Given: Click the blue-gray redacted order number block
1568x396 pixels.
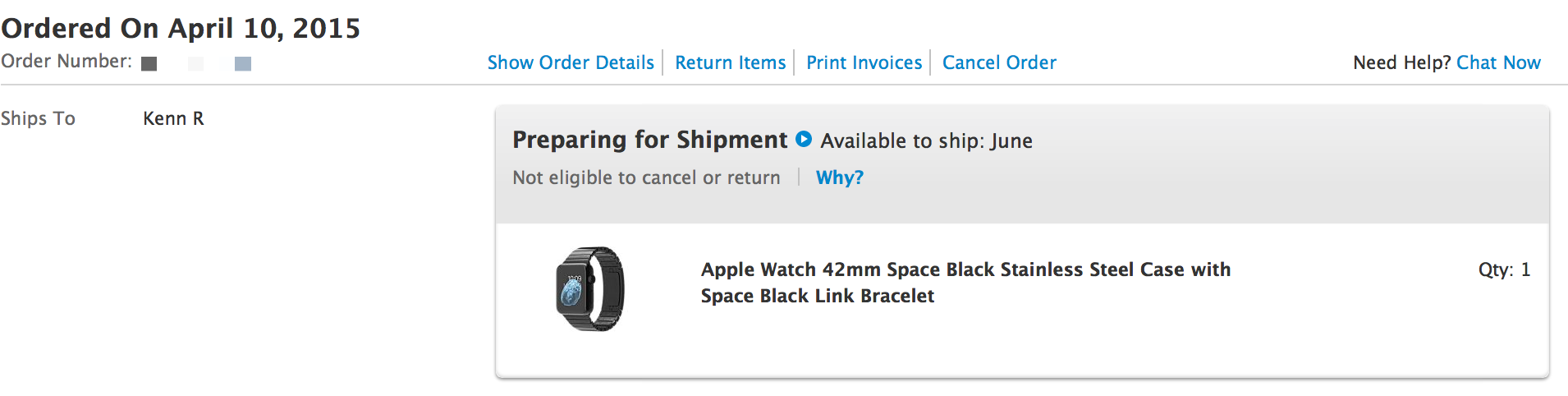Looking at the screenshot, I should tap(243, 64).
